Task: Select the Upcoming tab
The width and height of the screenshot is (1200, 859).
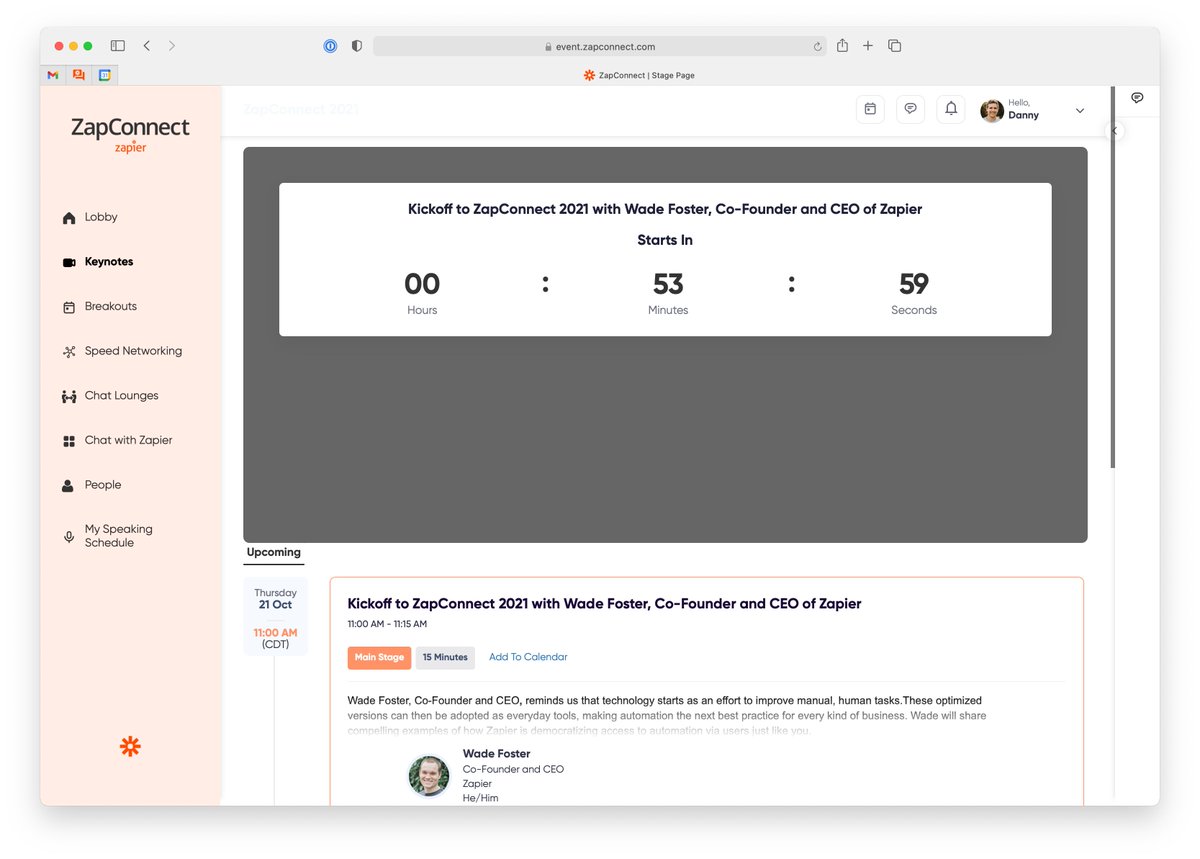Action: click(x=274, y=552)
